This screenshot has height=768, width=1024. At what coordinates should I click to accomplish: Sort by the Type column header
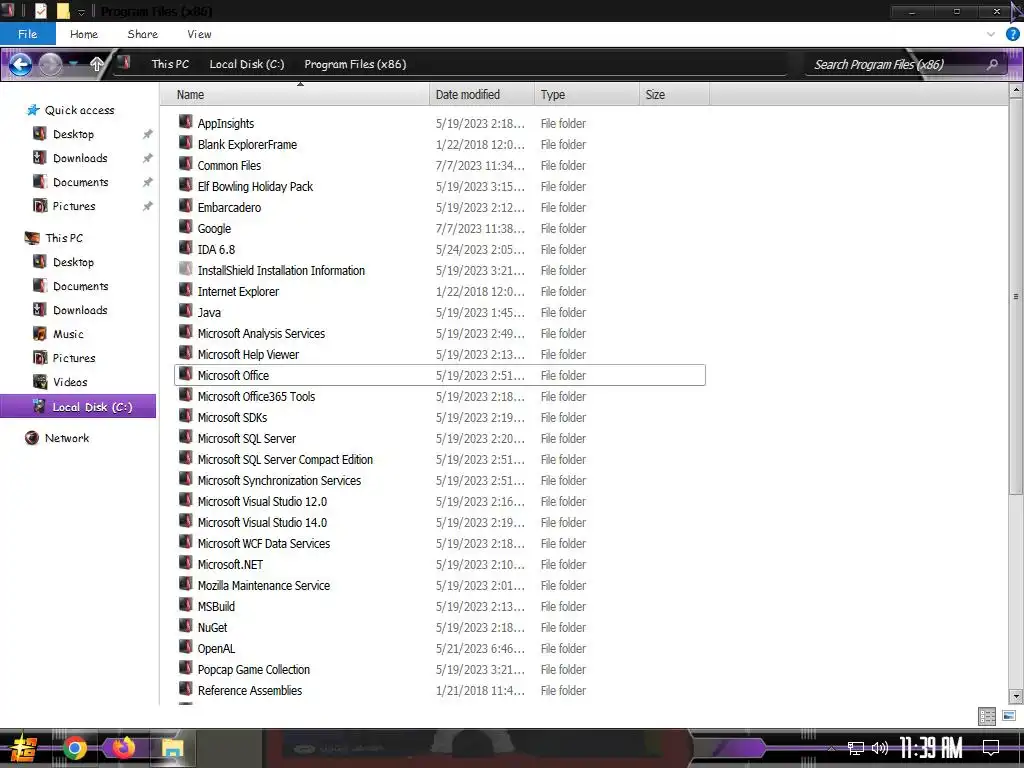point(586,95)
